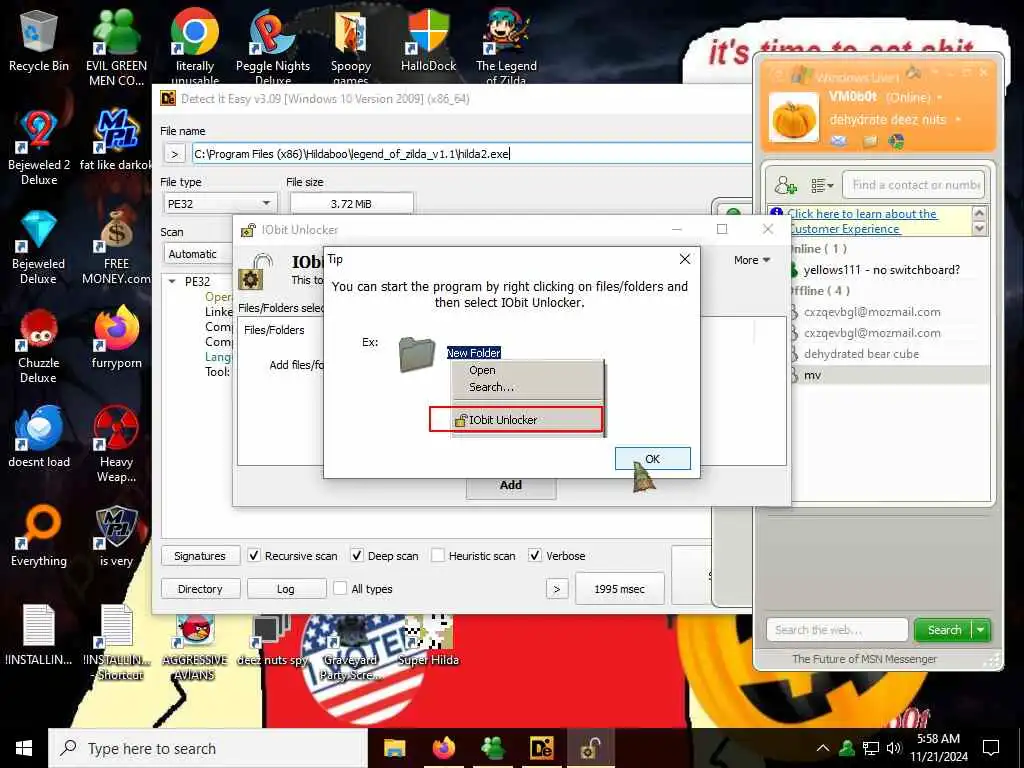
Task: Collapse the PE32 tree node
Action: [172, 281]
